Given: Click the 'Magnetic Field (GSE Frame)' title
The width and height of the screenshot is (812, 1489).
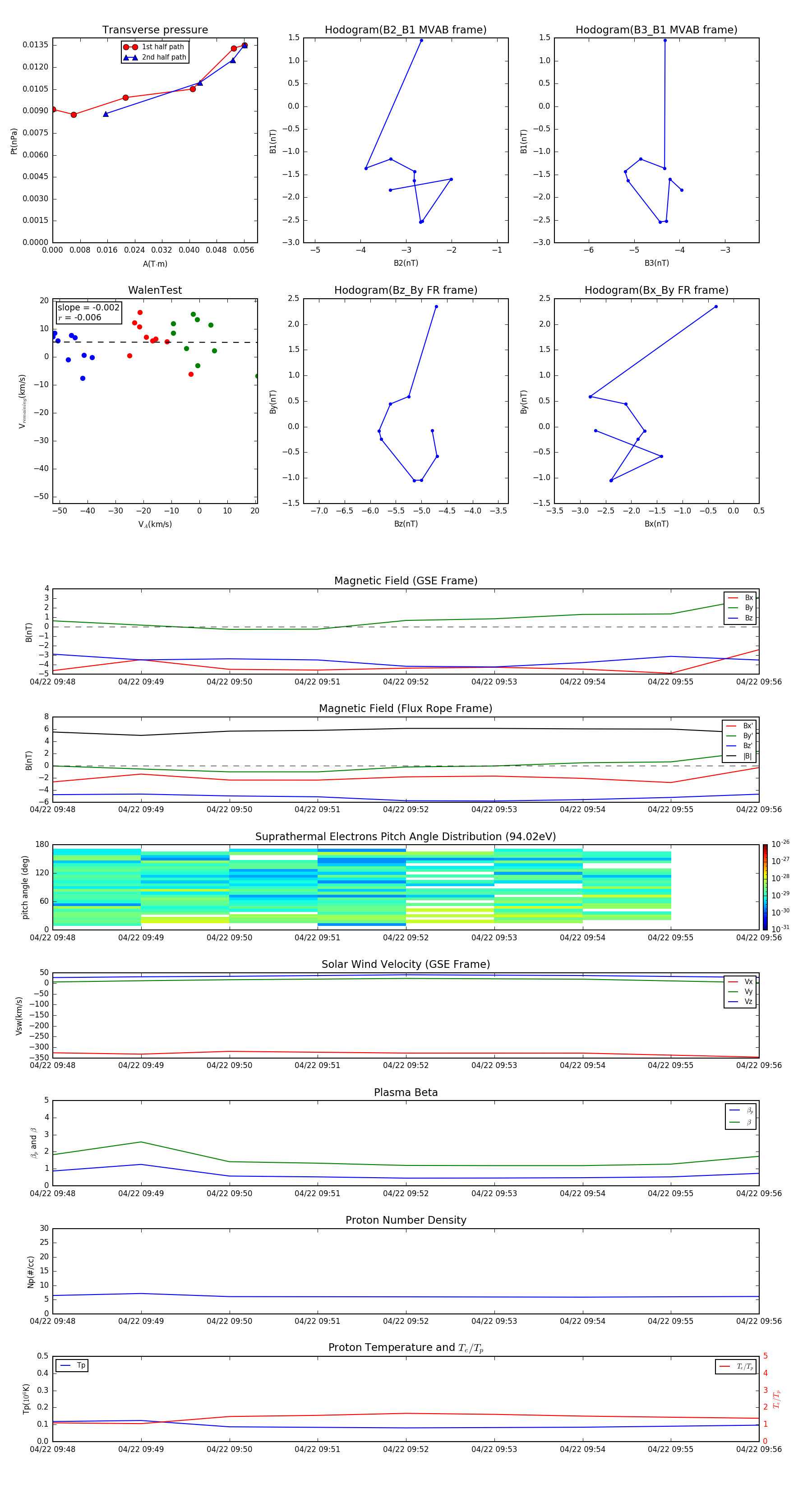Looking at the screenshot, I should click(x=406, y=581).
